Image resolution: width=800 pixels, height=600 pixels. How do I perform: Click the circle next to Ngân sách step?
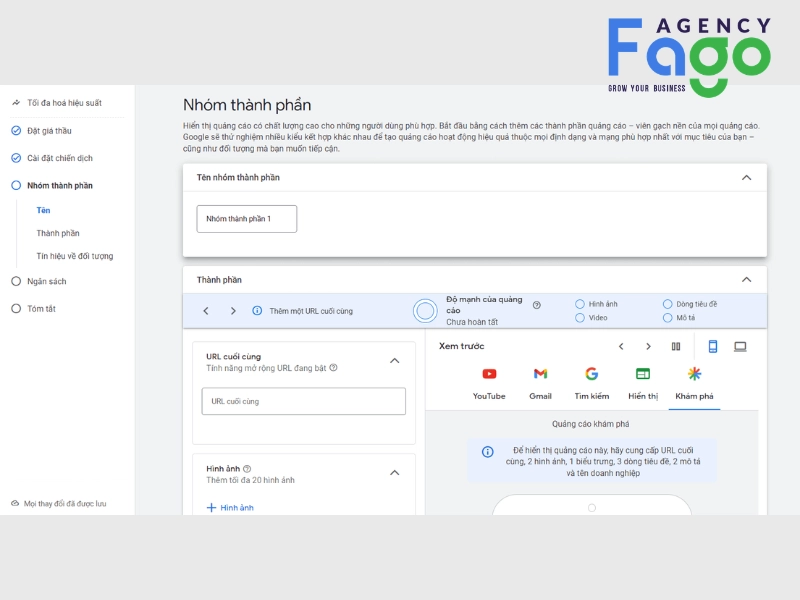[16, 281]
